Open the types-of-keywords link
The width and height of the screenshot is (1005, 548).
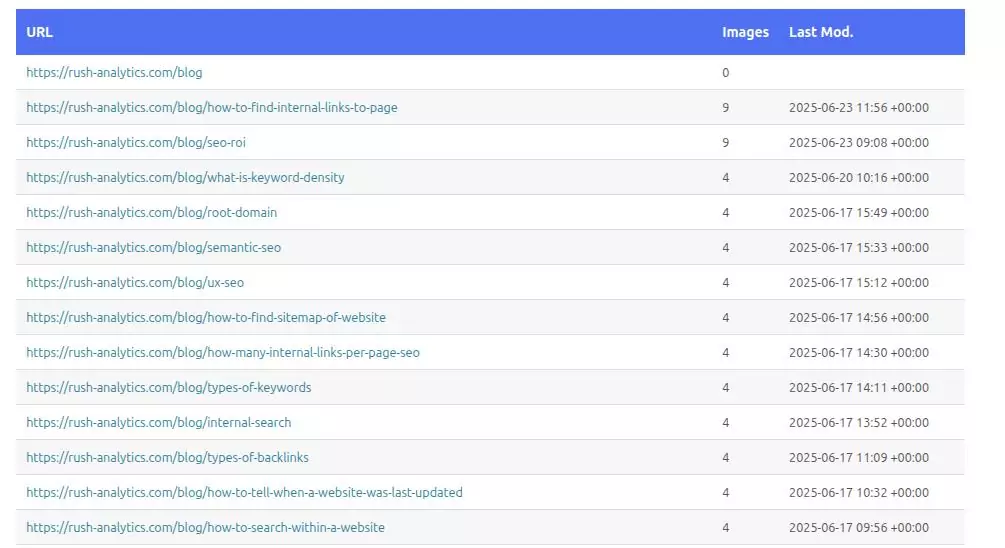pos(169,388)
